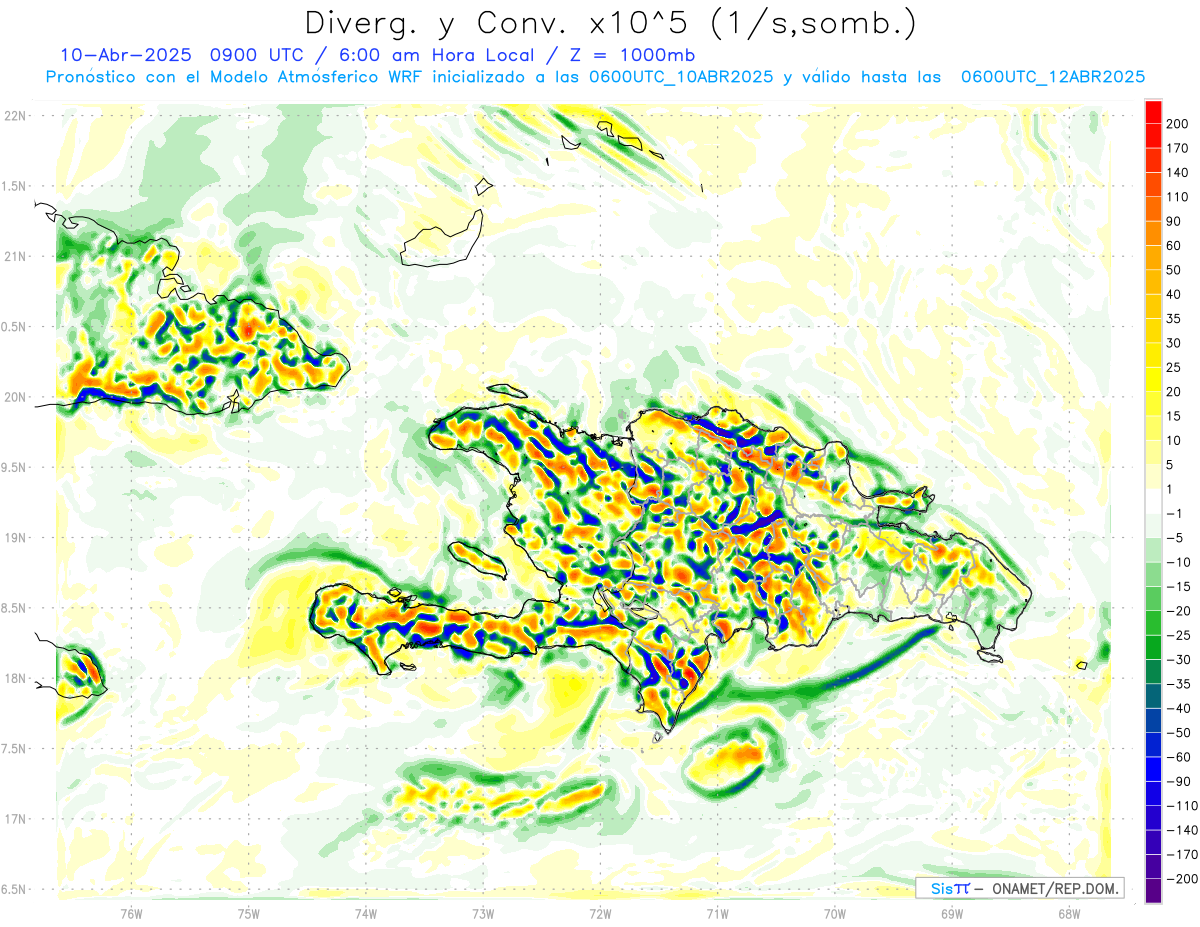Click the 70W longitude label
Screen dimensions: 1200x927
(834, 913)
